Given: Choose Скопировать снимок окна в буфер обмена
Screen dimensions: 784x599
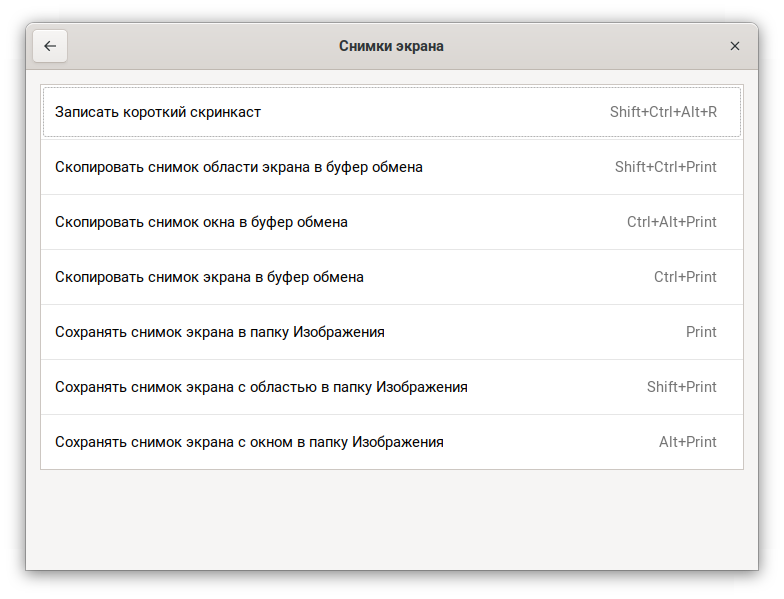Looking at the screenshot, I should pyautogui.click(x=201, y=222).
